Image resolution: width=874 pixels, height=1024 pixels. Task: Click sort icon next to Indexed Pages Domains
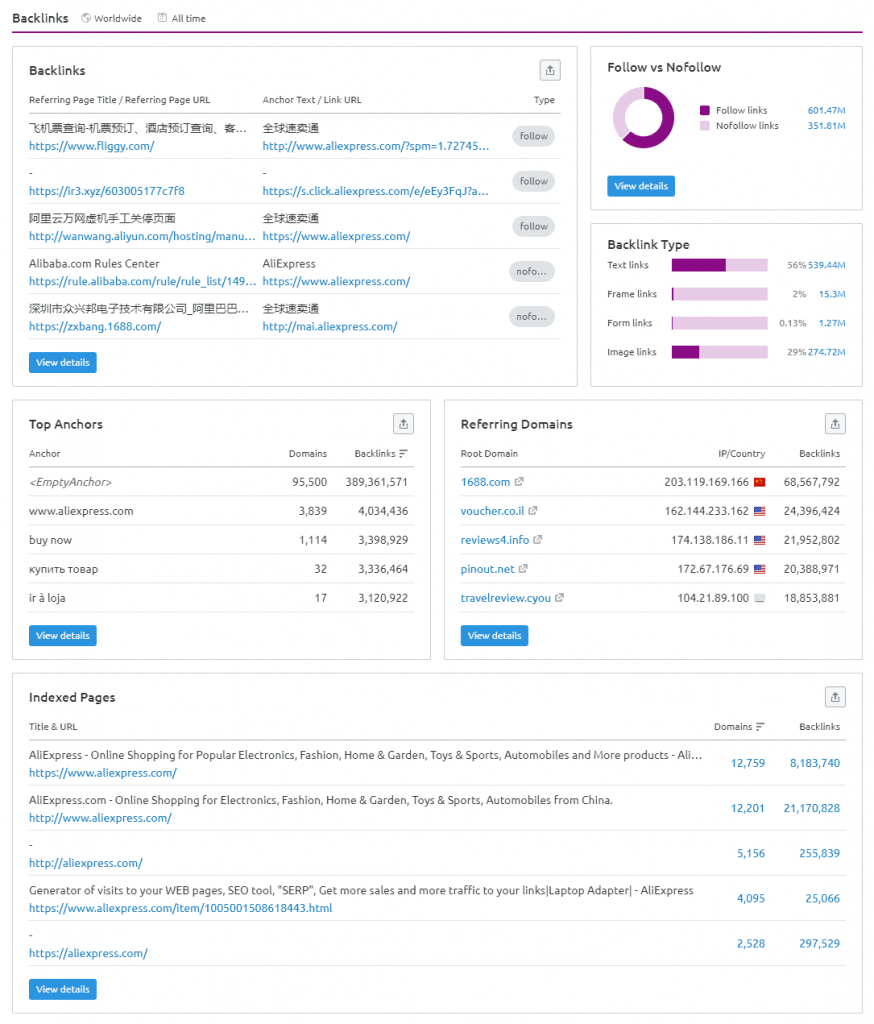pyautogui.click(x=760, y=727)
